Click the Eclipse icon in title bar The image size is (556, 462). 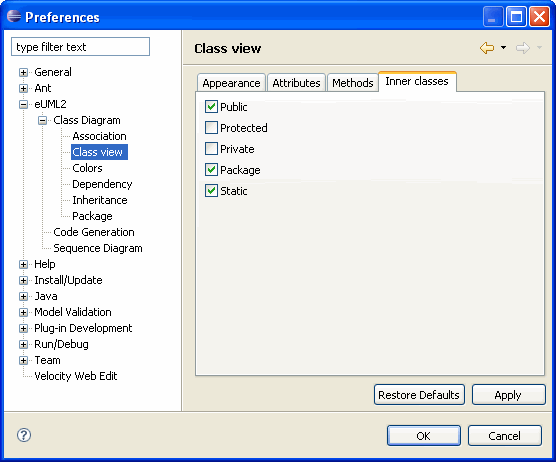pyautogui.click(x=14, y=16)
